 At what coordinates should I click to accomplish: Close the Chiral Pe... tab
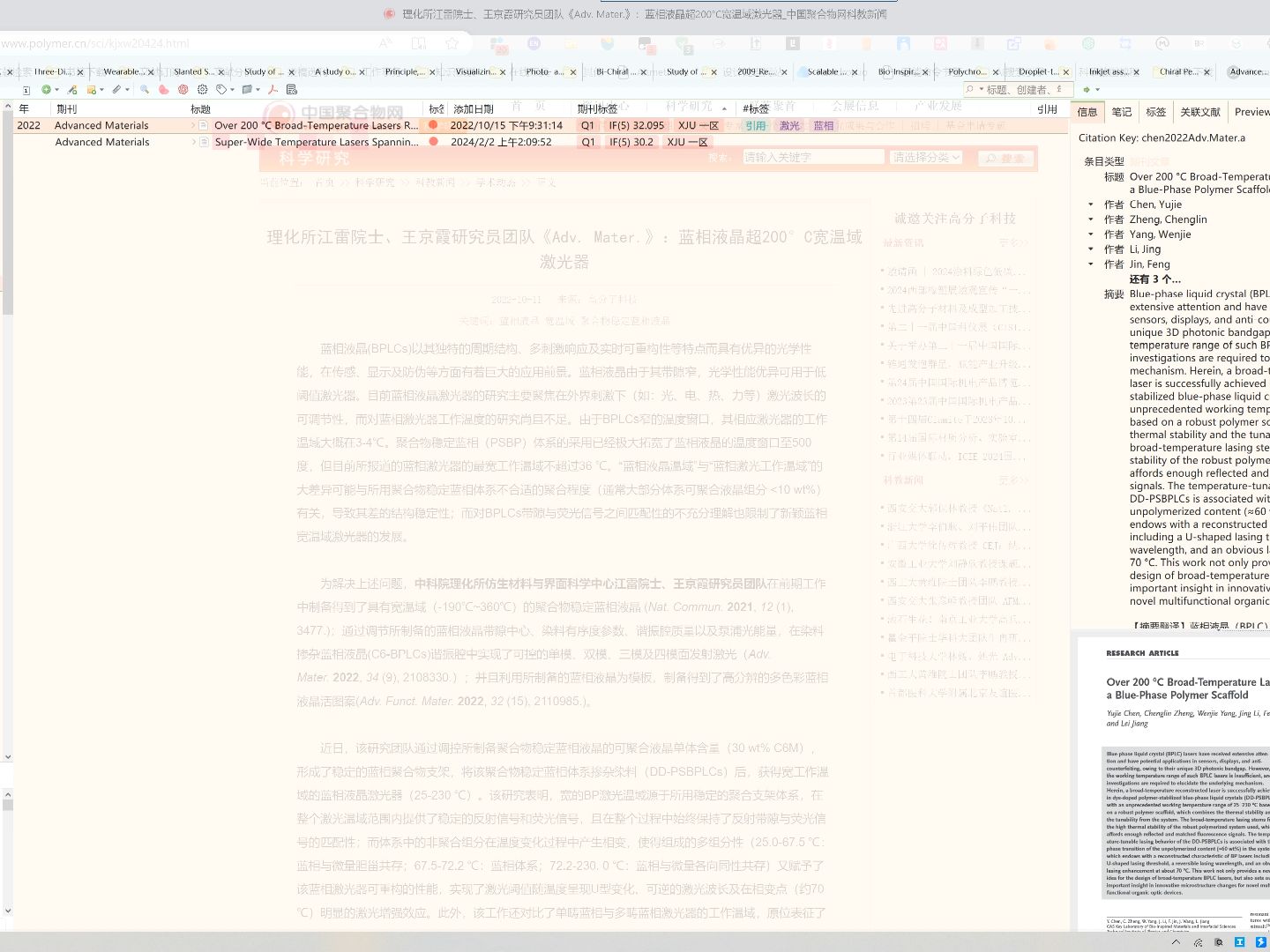(x=1207, y=72)
